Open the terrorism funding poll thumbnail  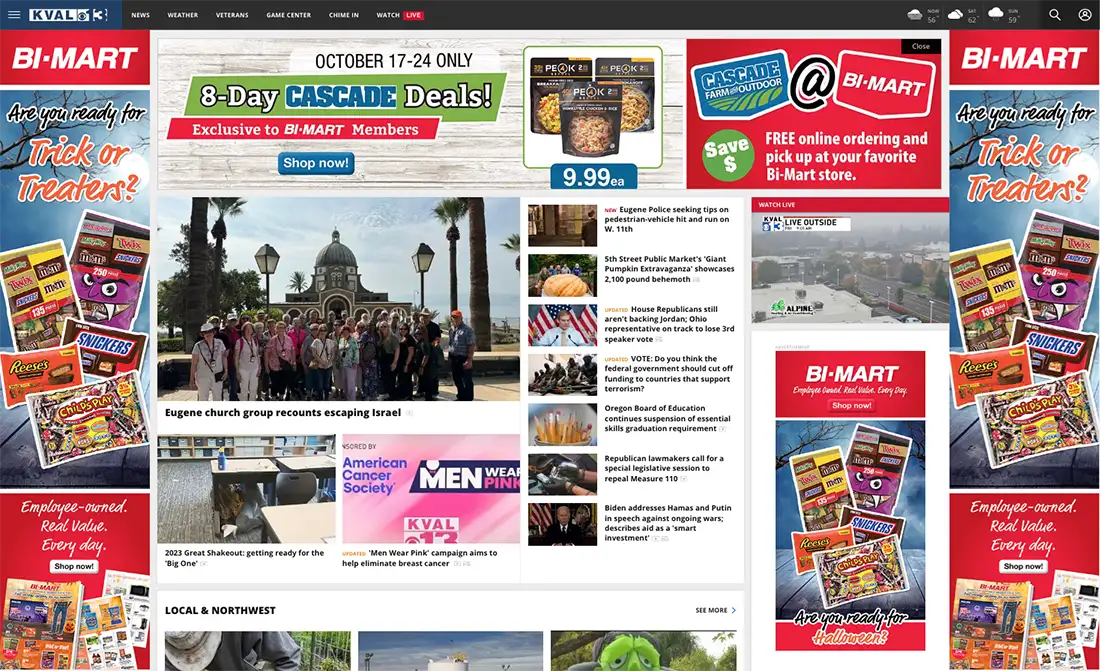pyautogui.click(x=563, y=375)
